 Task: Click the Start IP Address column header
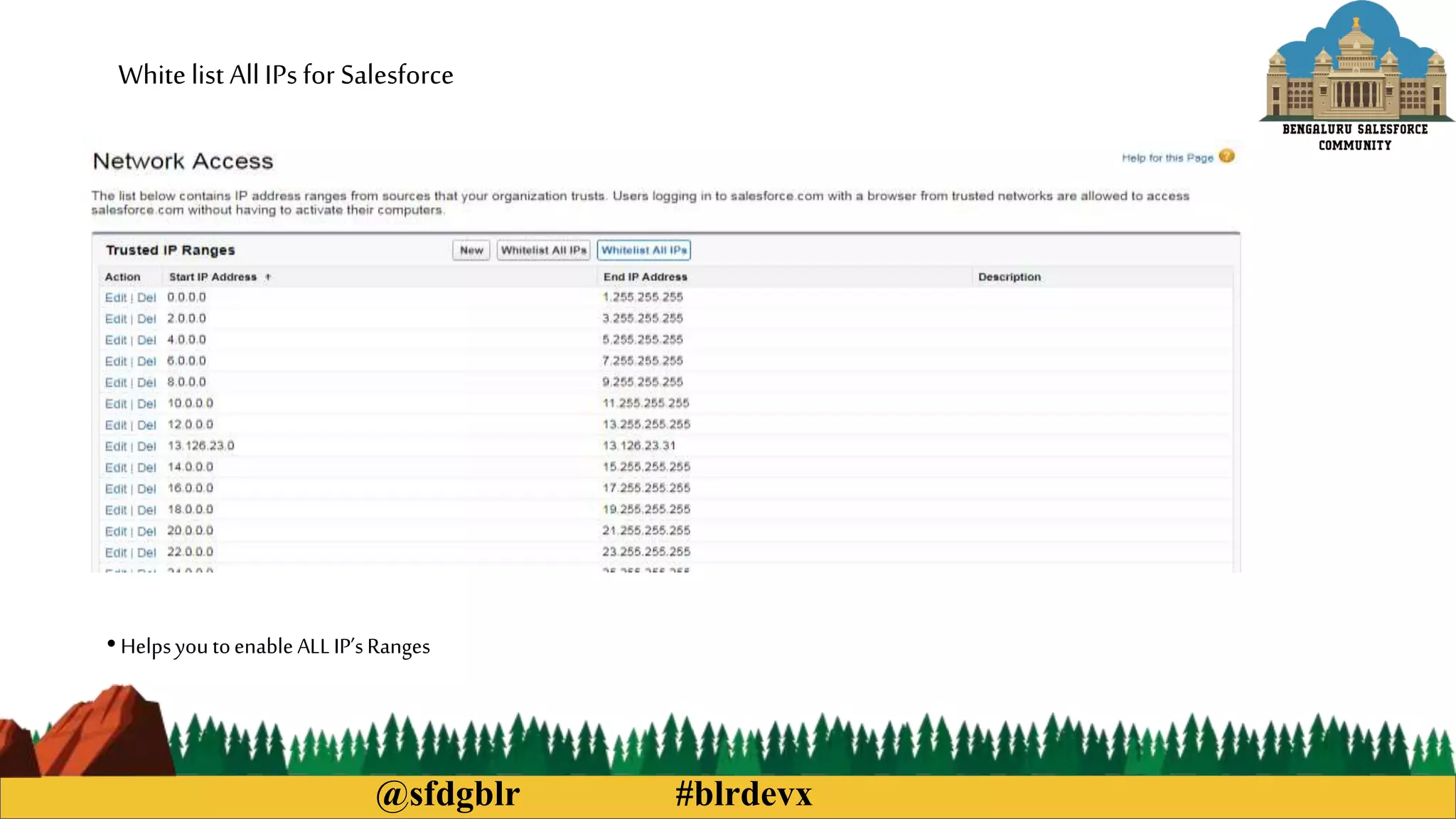tap(213, 277)
